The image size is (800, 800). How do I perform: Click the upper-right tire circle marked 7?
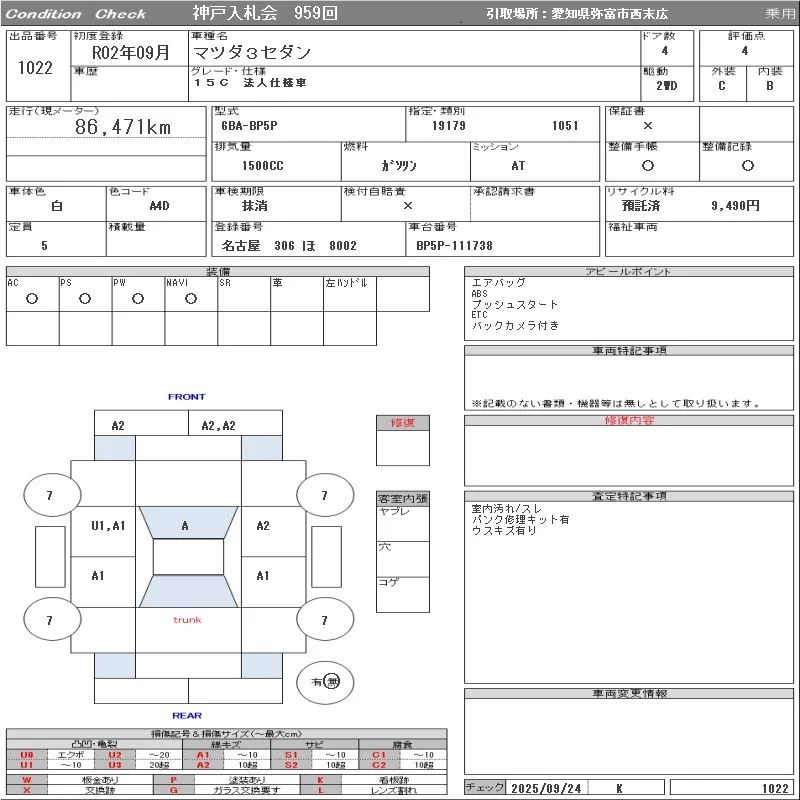coord(324,495)
